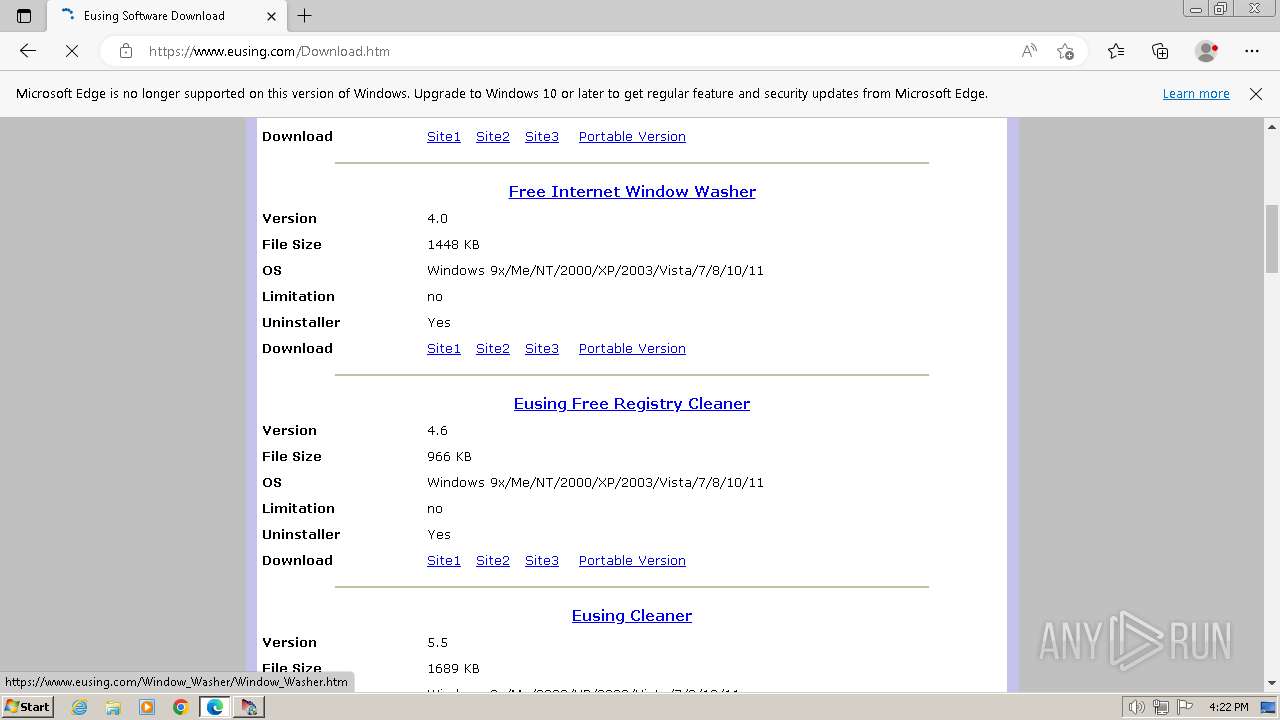
Task: Download Window Washer from Site3
Action: [542, 349]
